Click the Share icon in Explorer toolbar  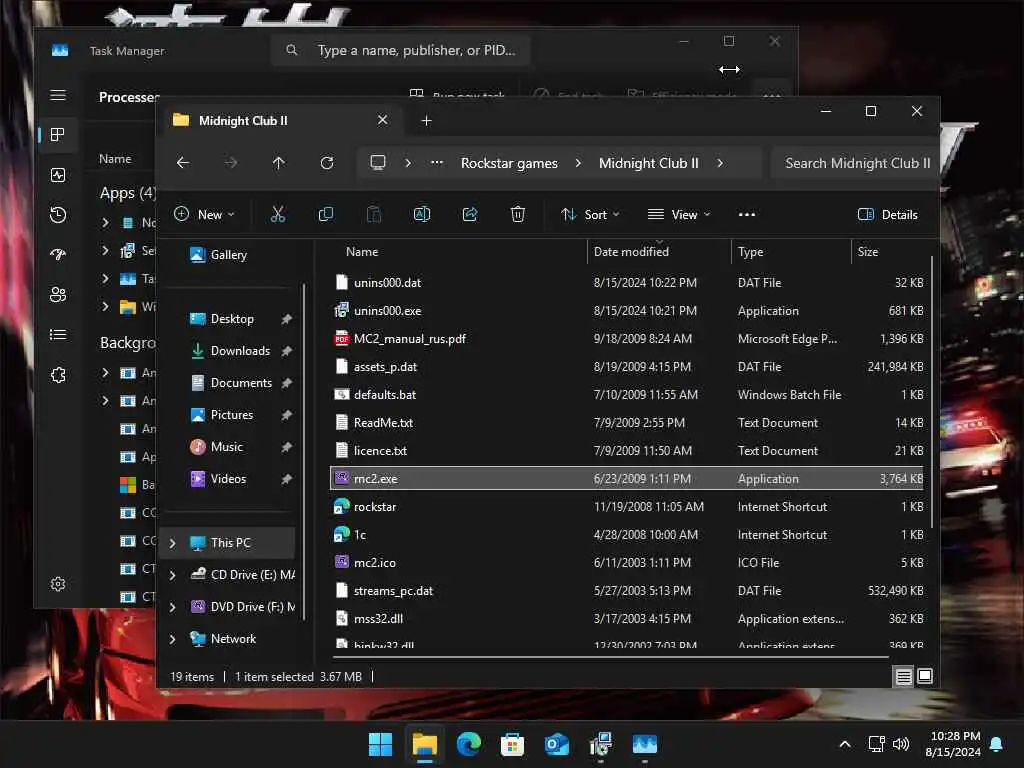(x=470, y=214)
